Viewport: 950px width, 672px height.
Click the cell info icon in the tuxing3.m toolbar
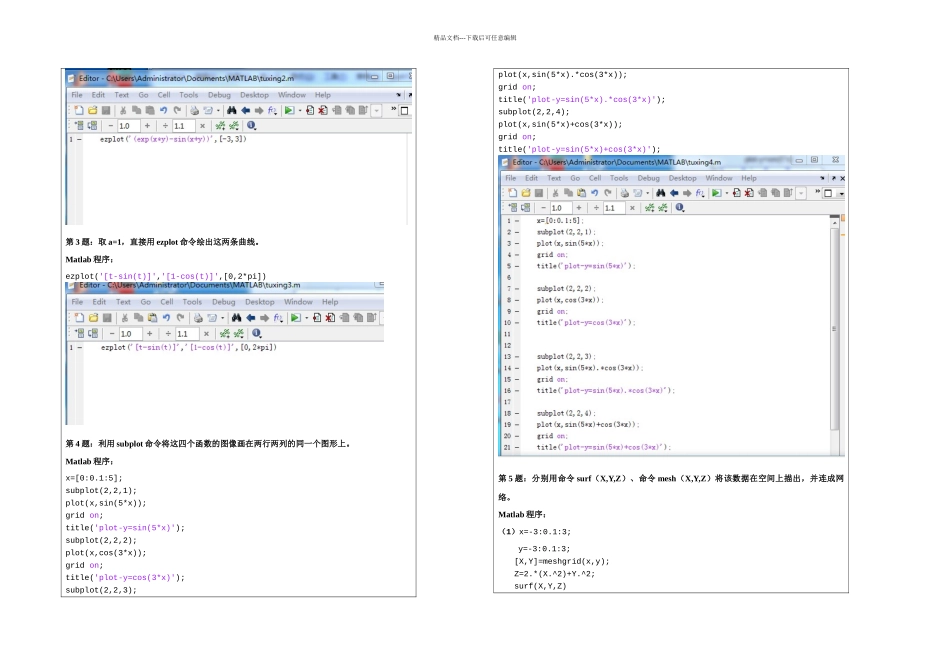tap(257, 333)
